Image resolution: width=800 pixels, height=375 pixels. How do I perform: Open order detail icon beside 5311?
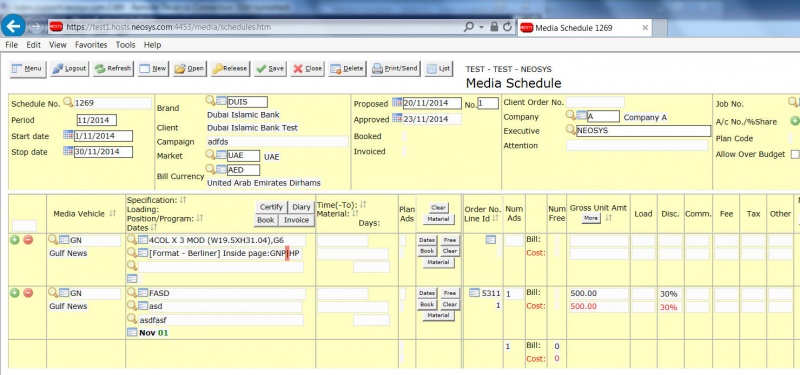point(474,293)
